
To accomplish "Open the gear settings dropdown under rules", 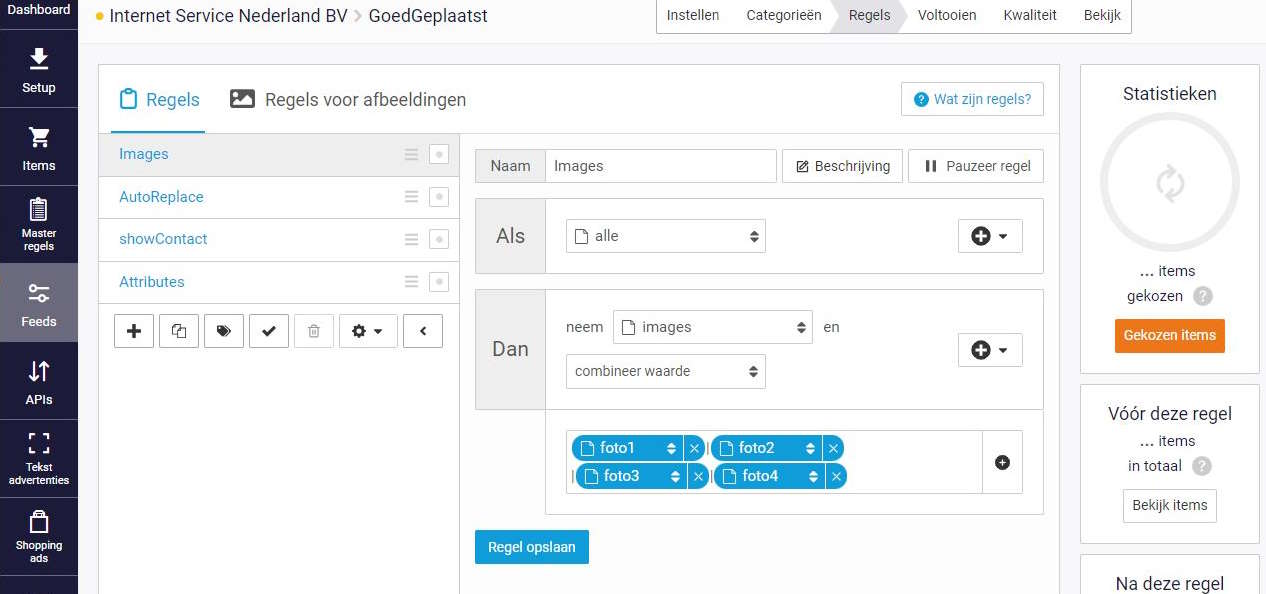I will (x=368, y=331).
